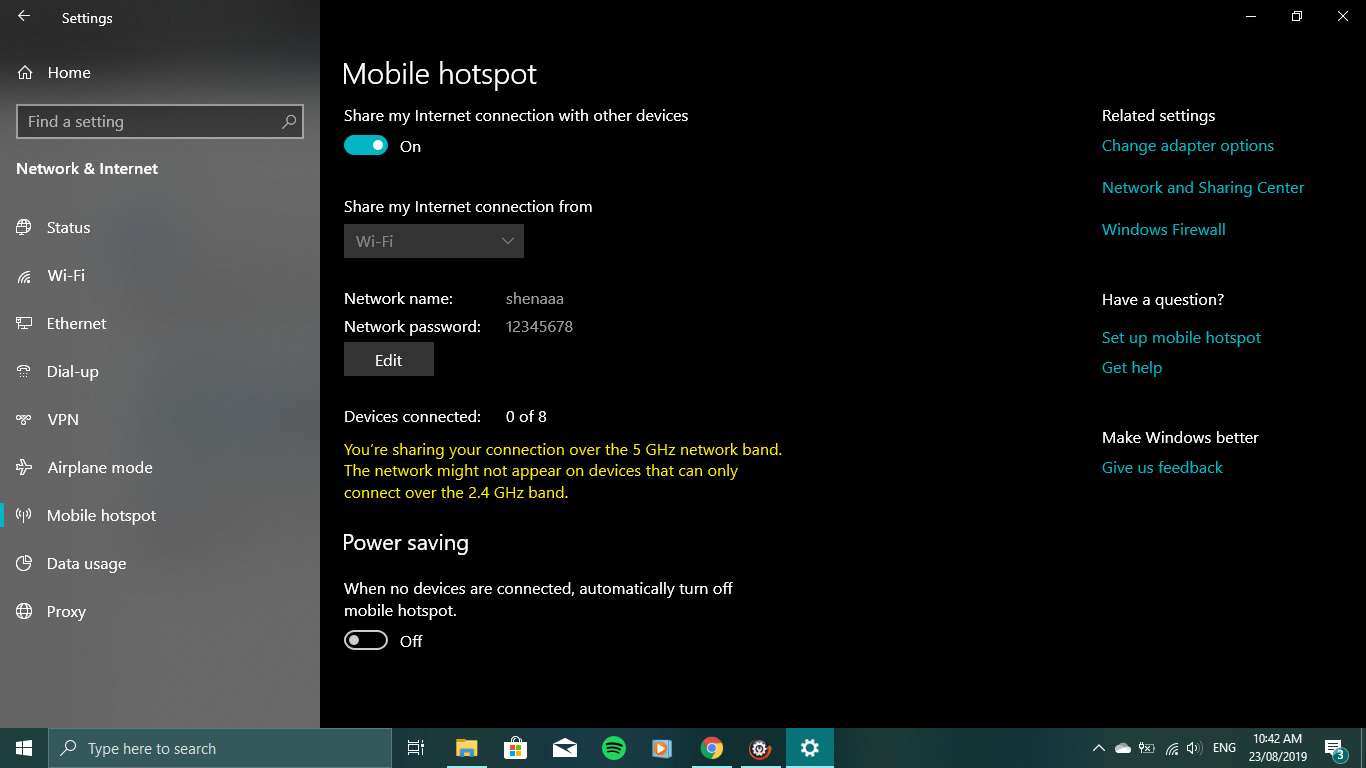Open Windows Firewall link

[1164, 230]
